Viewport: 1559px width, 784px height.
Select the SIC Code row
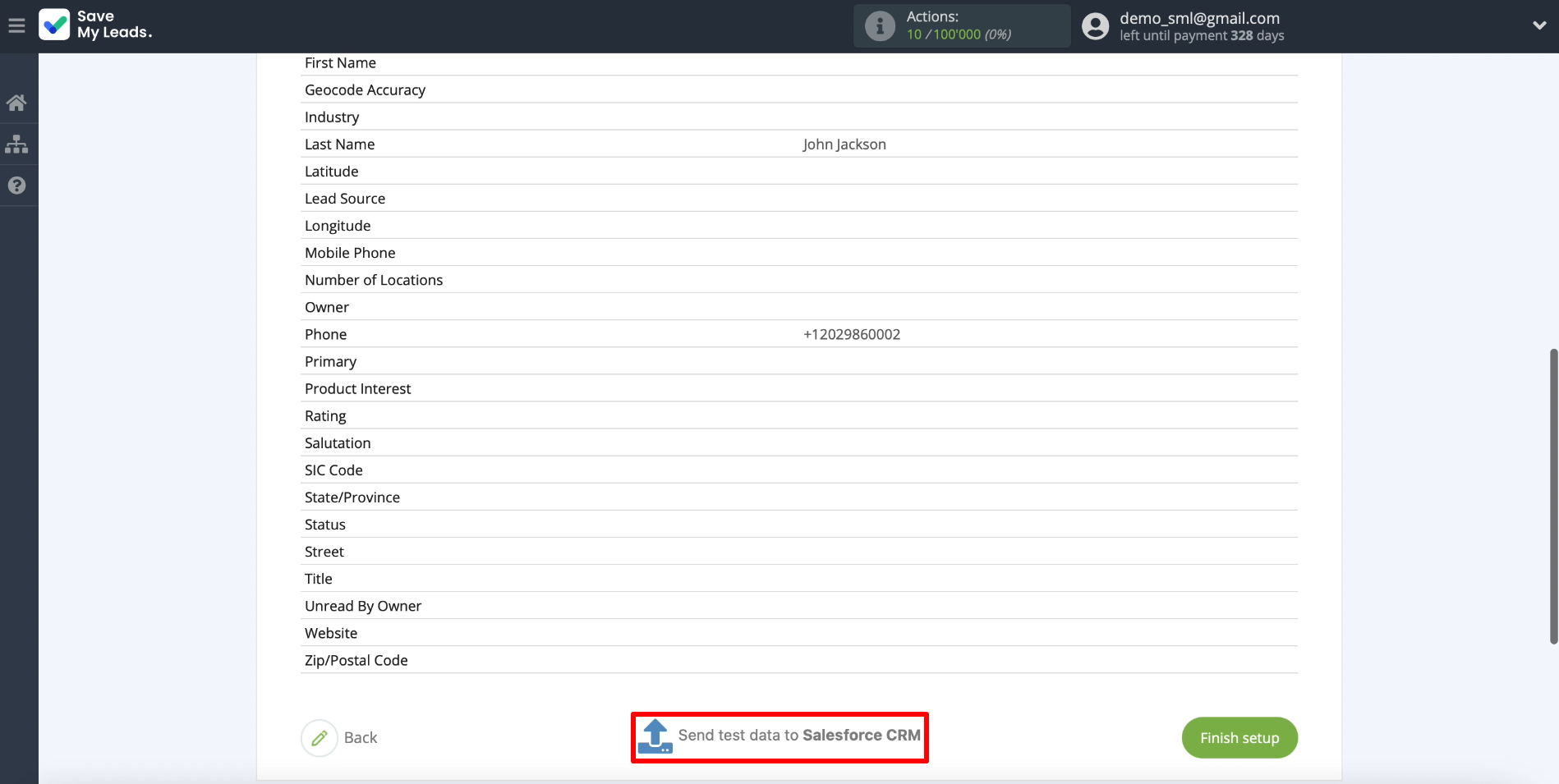799,470
